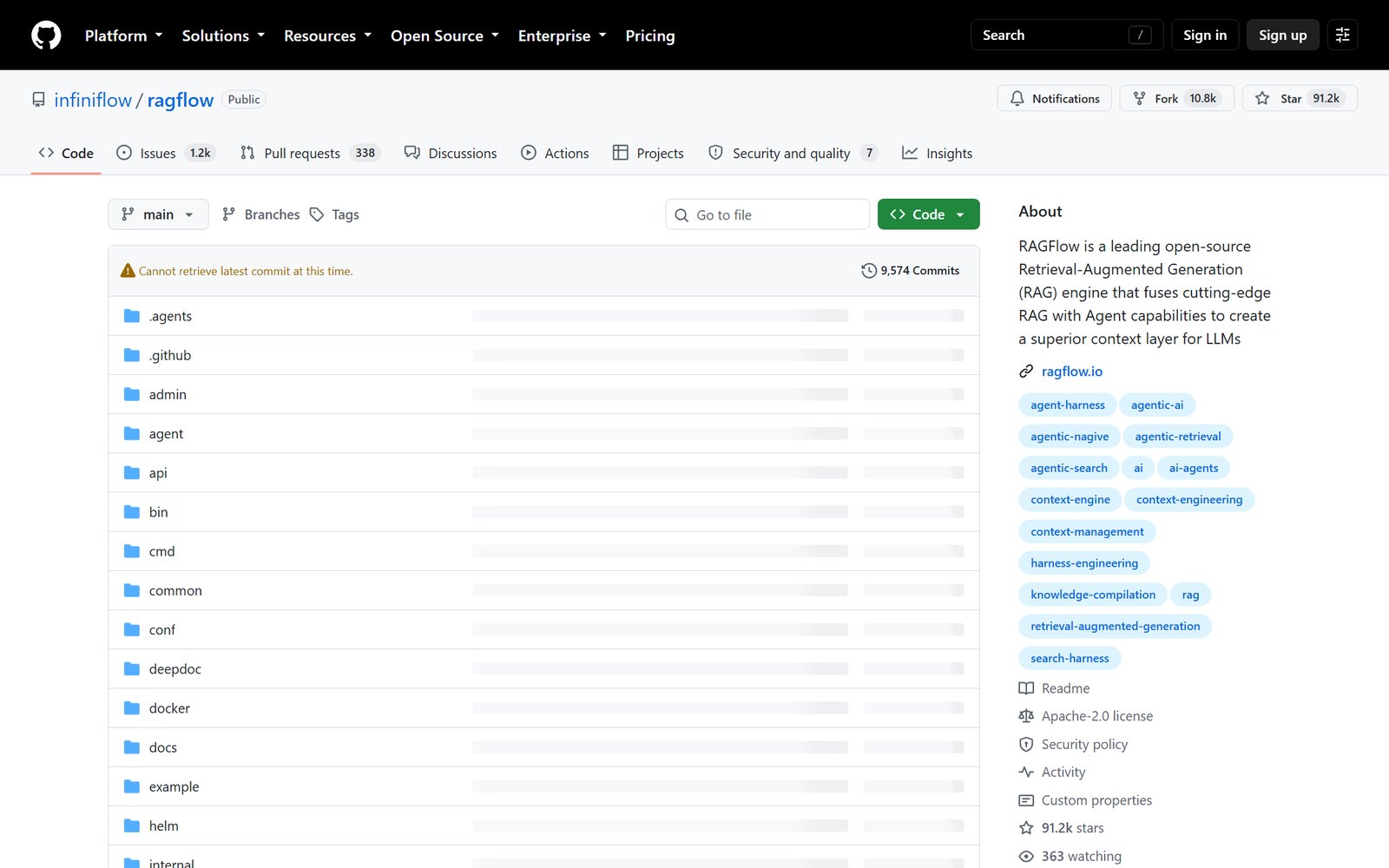The height and width of the screenshot is (868, 1389).
Task: Open the infiniflow owner link
Action: point(93,100)
